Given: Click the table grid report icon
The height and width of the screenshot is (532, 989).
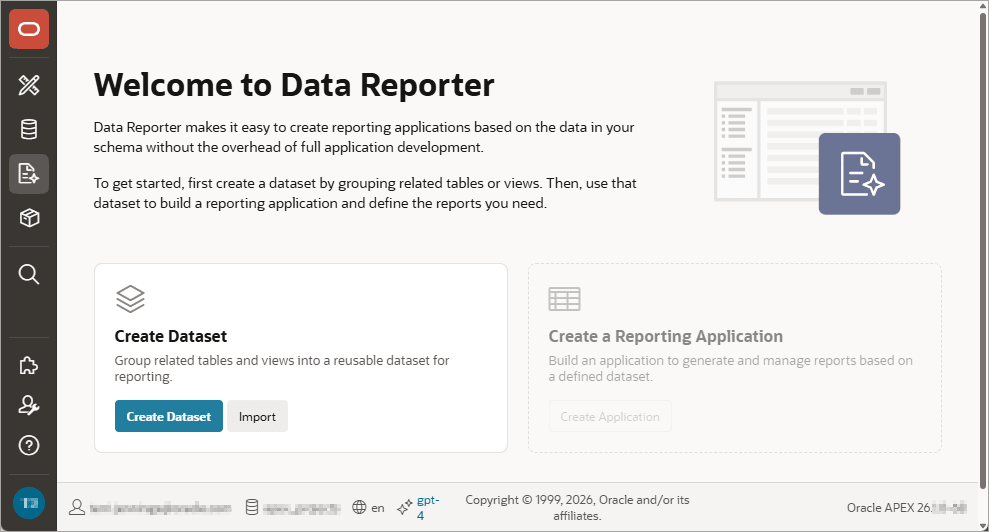Looking at the screenshot, I should 565,299.
